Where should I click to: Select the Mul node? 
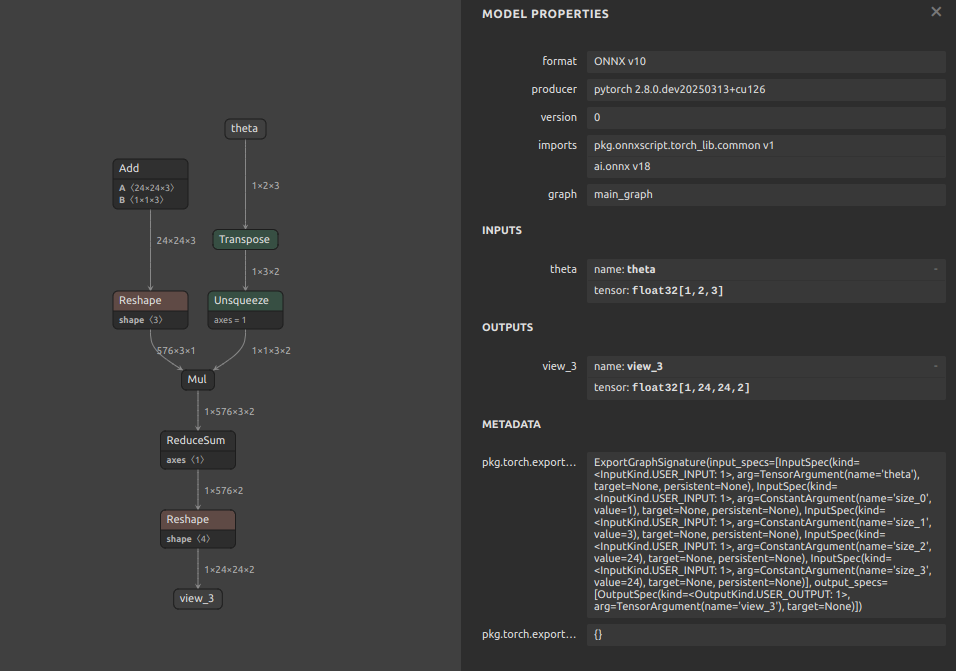[198, 380]
